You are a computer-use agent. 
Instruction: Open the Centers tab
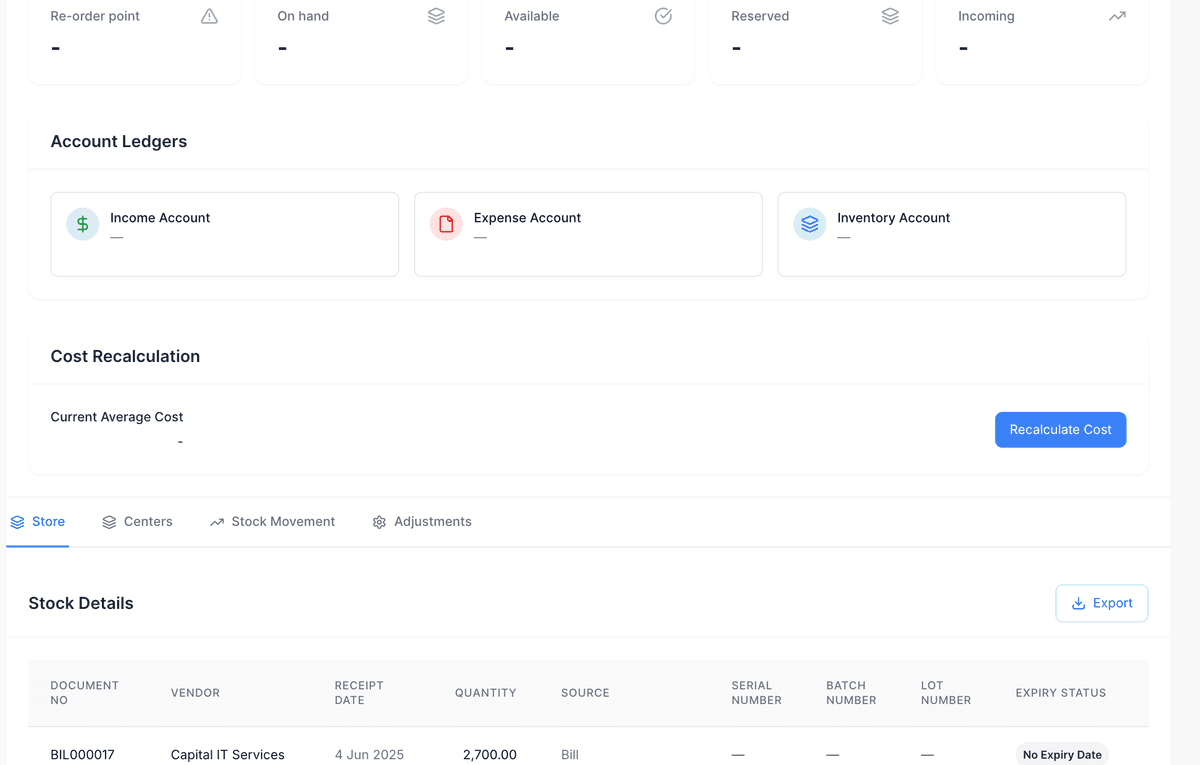pos(137,522)
